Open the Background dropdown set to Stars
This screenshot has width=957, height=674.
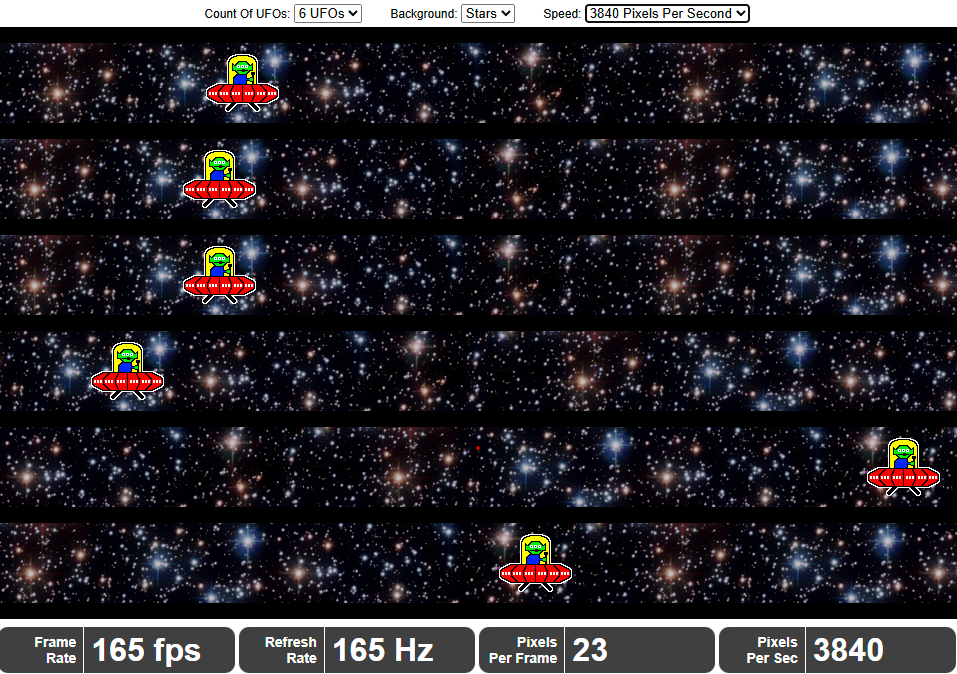point(488,13)
